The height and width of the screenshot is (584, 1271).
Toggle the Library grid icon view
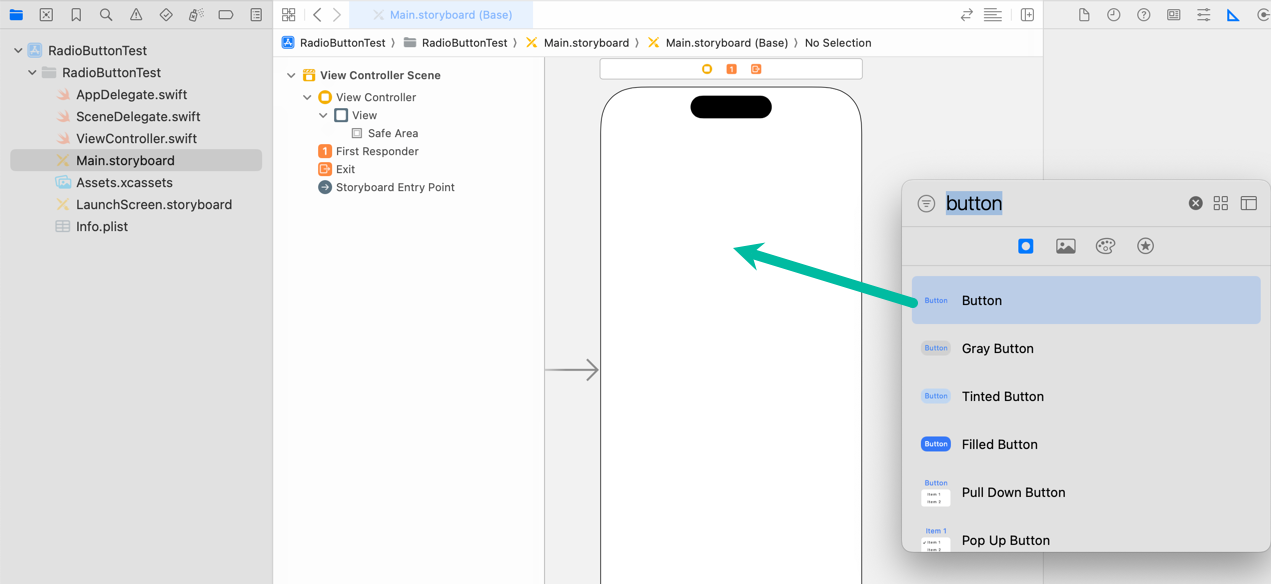pos(1221,203)
